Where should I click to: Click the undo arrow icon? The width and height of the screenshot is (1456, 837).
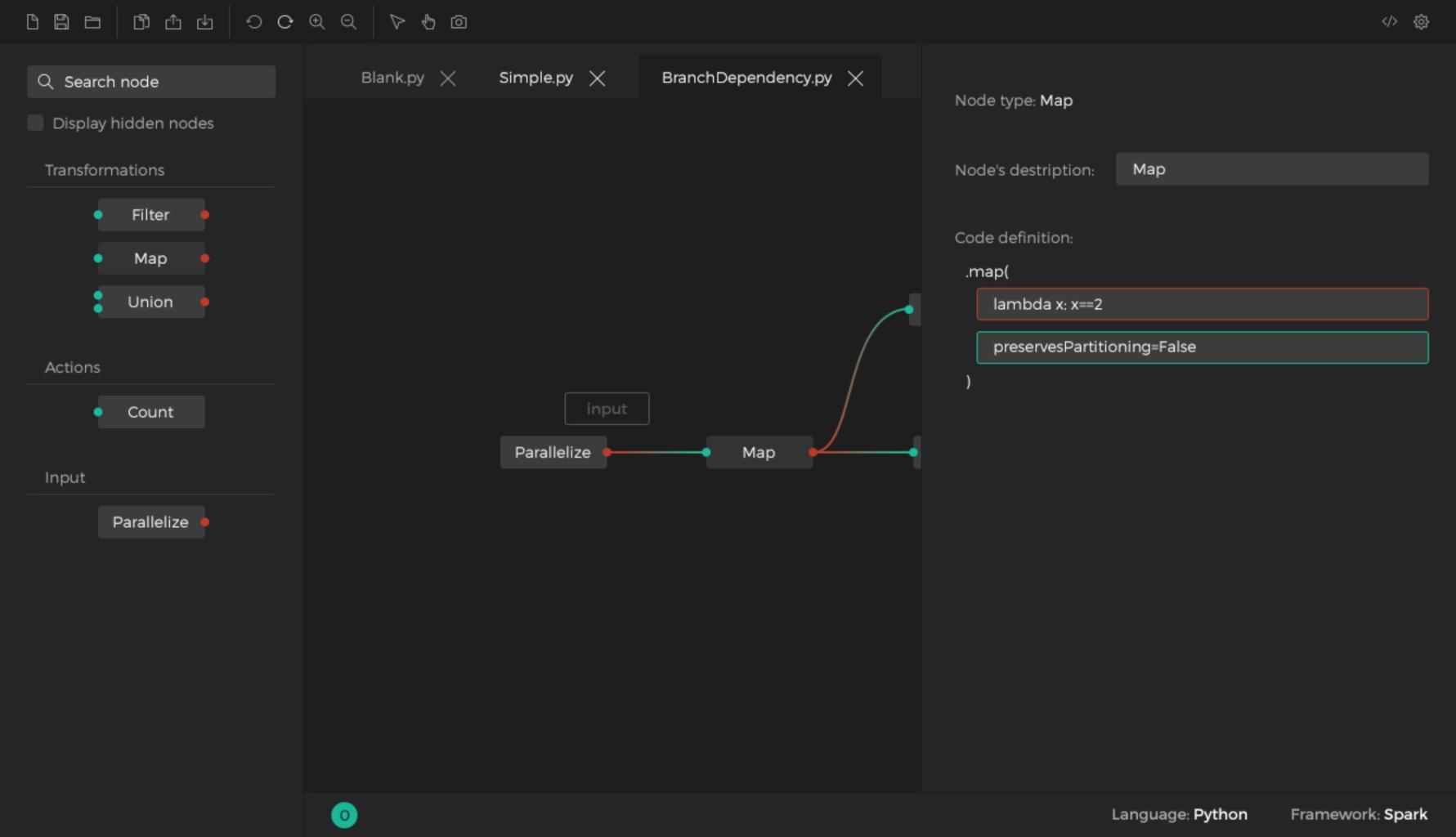coord(253,22)
